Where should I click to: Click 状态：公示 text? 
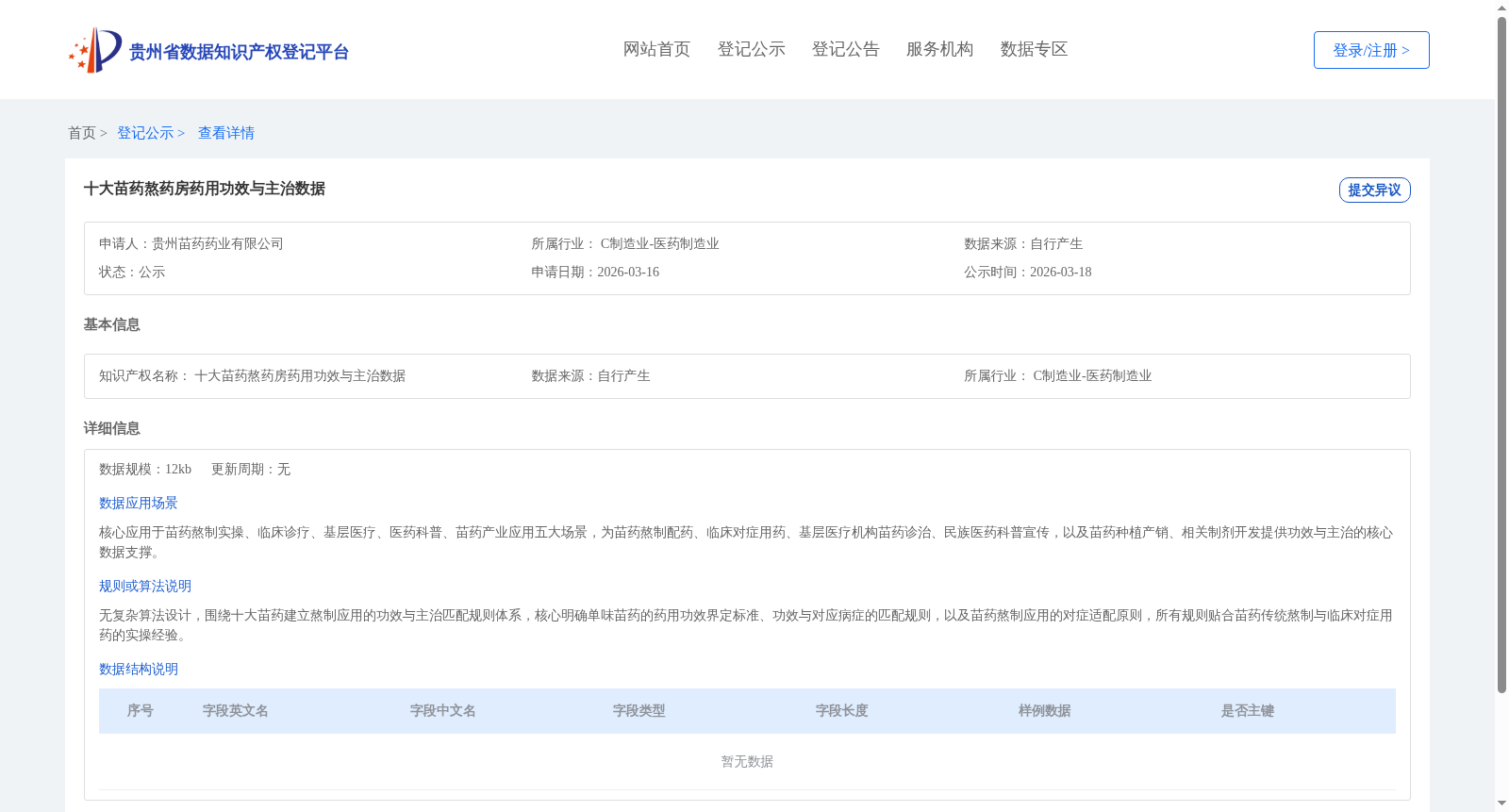[132, 272]
